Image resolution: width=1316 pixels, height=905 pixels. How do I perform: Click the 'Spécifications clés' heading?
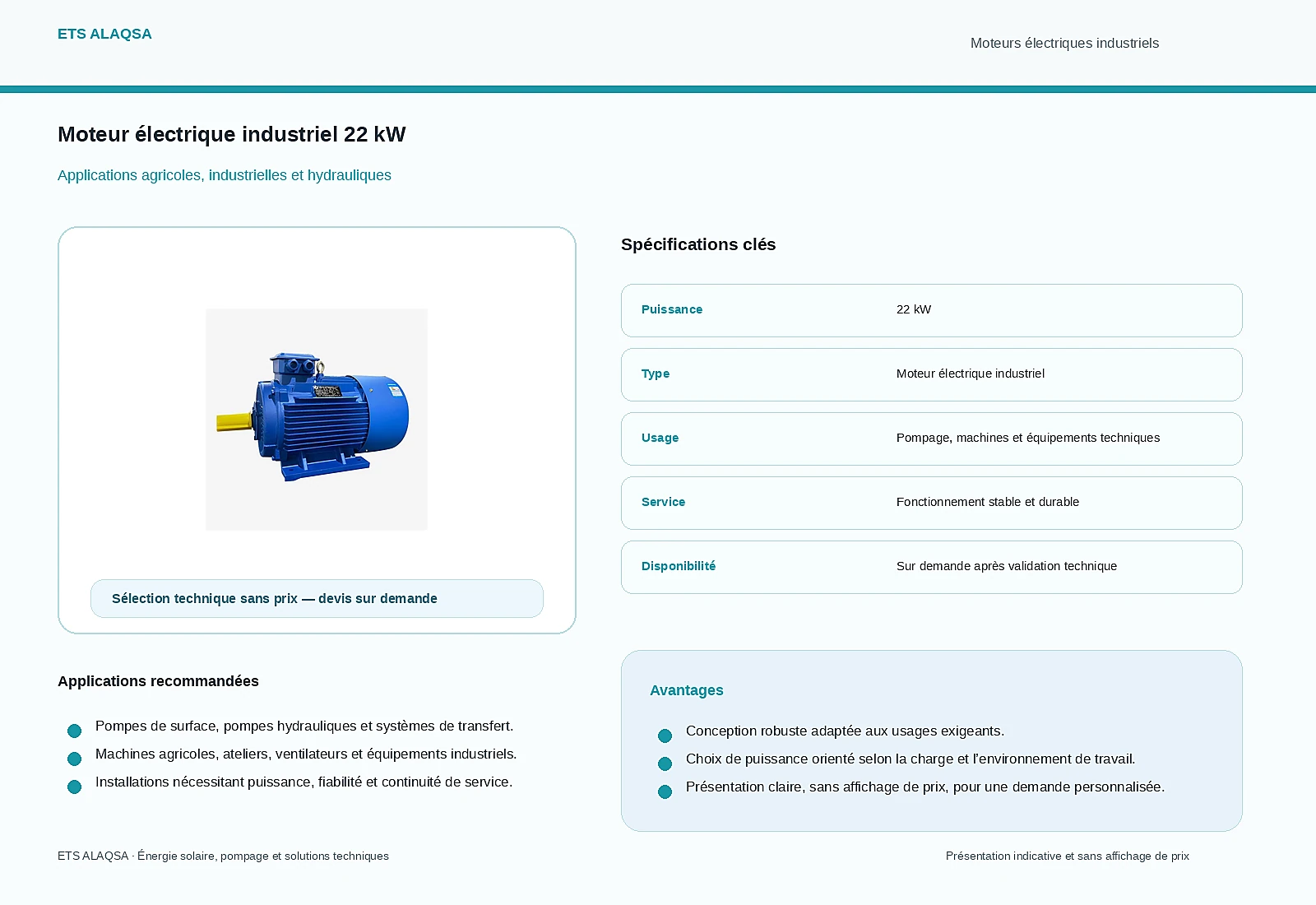[698, 244]
